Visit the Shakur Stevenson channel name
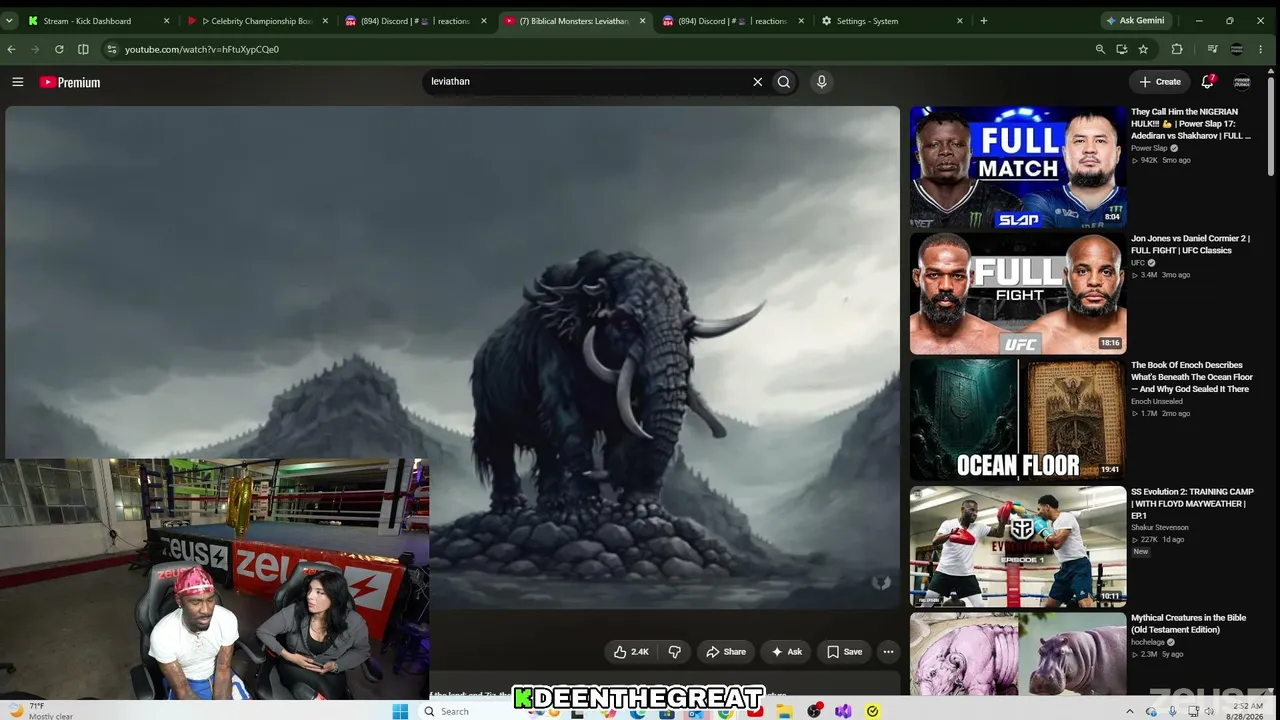Viewport: 1280px width, 720px height. pyautogui.click(x=1158, y=527)
